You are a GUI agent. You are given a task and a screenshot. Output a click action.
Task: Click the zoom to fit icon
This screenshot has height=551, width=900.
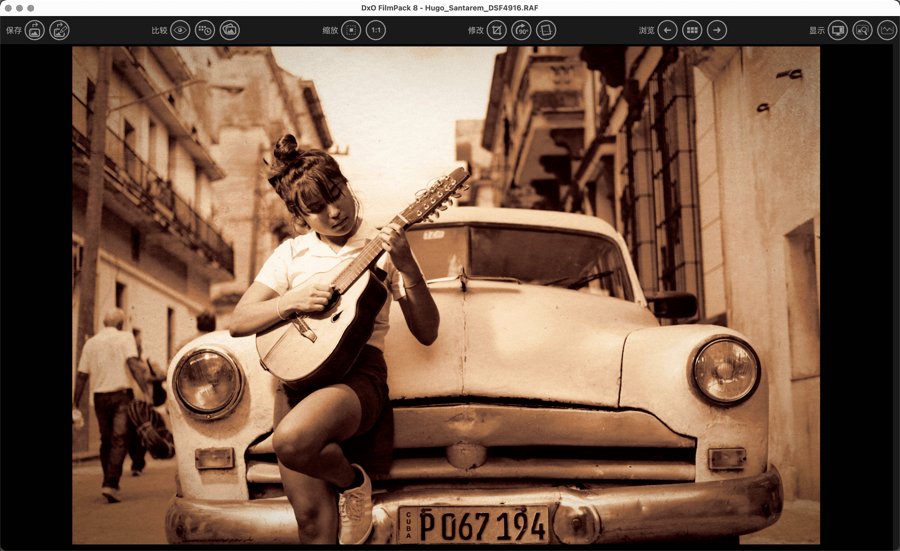tap(351, 31)
